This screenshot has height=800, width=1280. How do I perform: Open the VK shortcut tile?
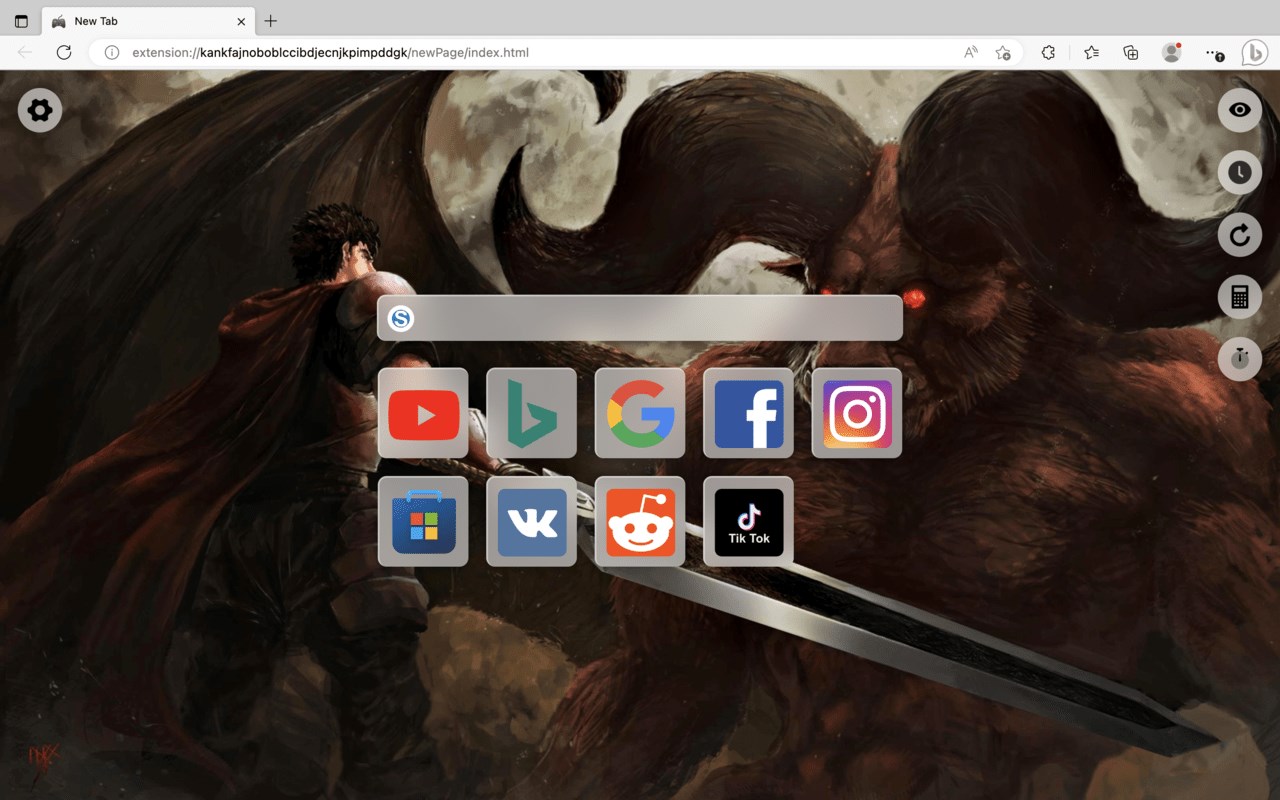[531, 521]
